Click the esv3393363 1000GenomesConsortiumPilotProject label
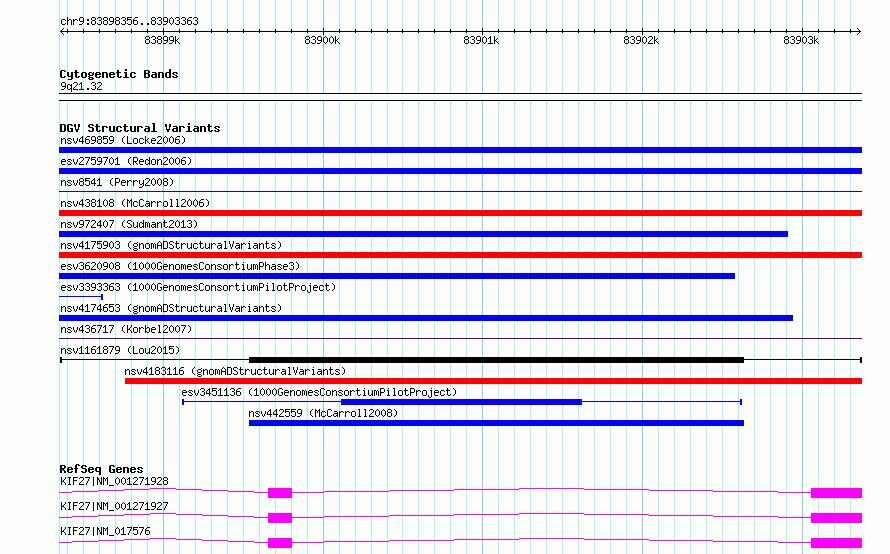The height and width of the screenshot is (554, 890). coord(198,287)
